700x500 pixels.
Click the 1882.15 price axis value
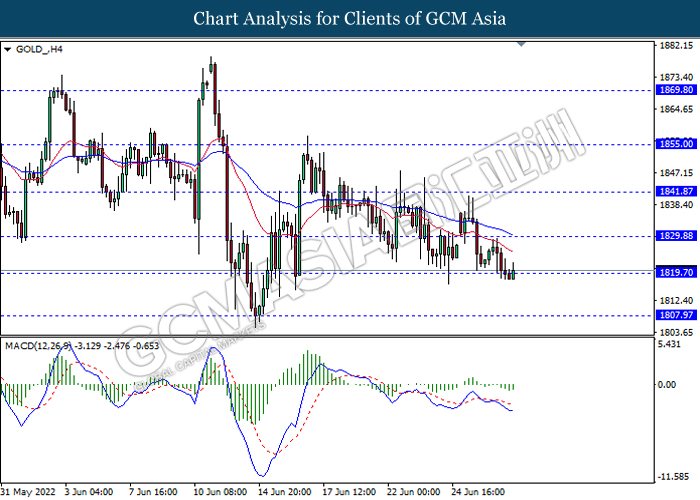676,46
